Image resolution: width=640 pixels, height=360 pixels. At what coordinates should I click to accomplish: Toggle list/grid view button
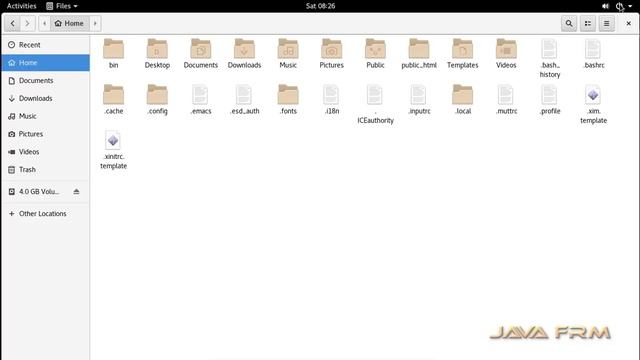[x=588, y=24]
